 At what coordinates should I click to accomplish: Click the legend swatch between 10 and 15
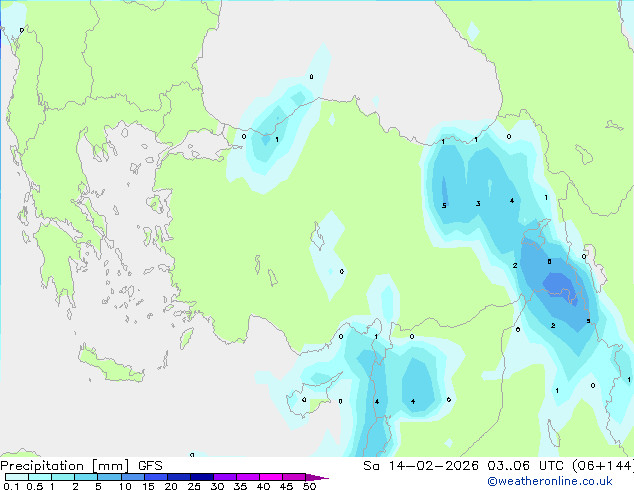point(133,477)
